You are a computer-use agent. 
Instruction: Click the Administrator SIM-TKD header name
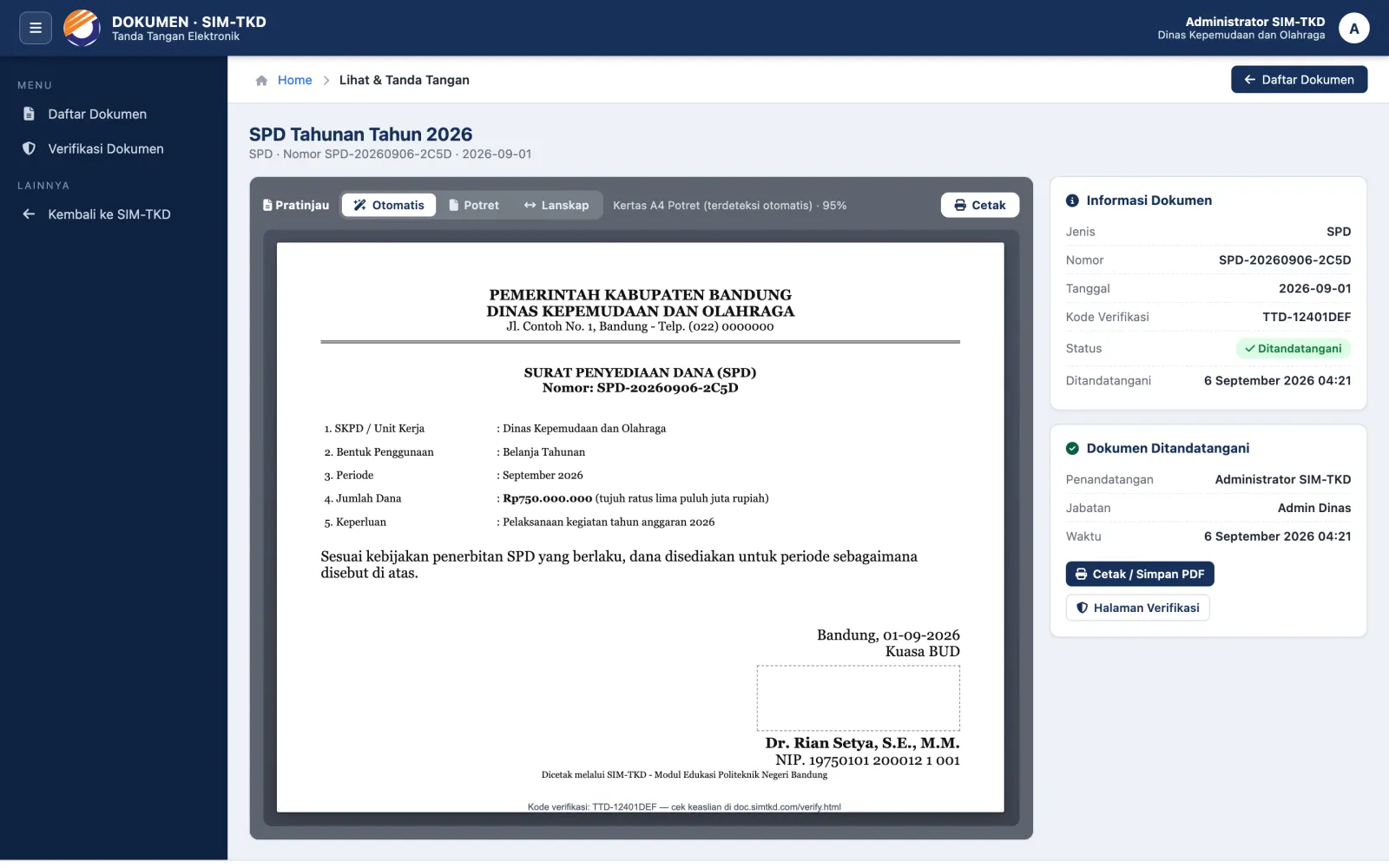tap(1254, 22)
